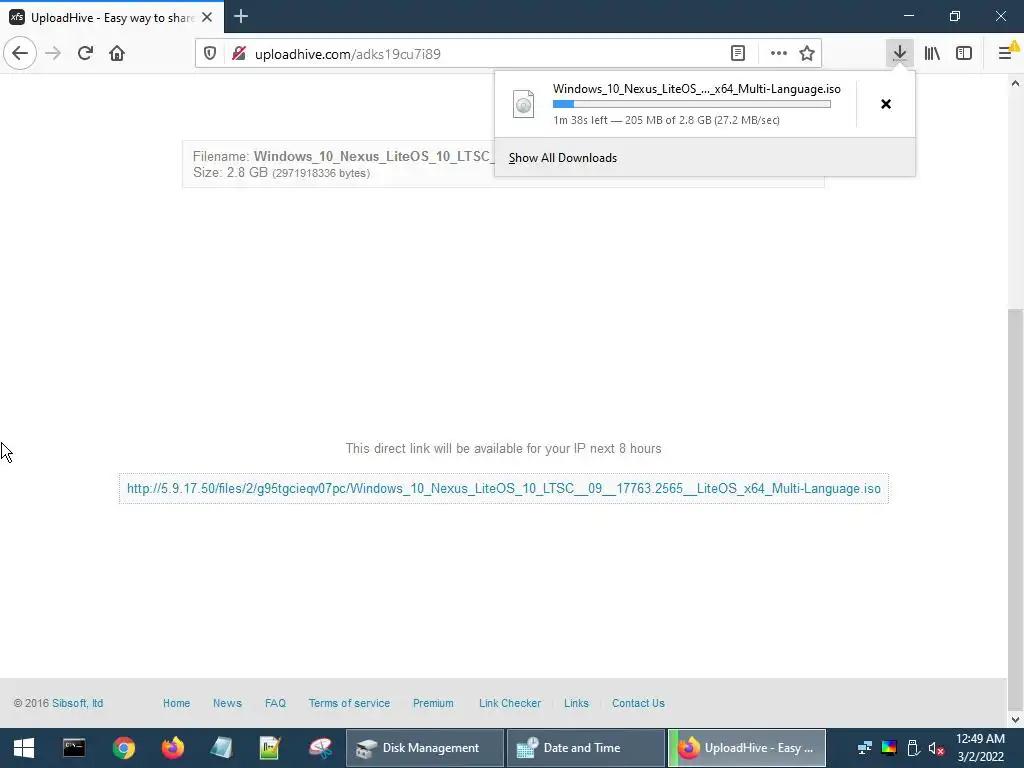Select the UploadHive browser tab
Screen dimensions: 1024x768
pyautogui.click(x=112, y=17)
